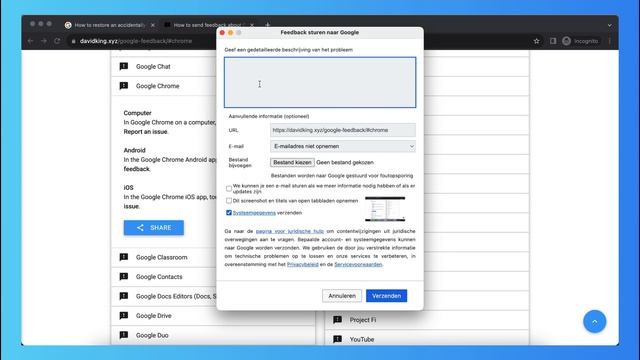Click the new tab plus icon
Screen dimensions: 640x360
pyautogui.click(x=267, y=25)
